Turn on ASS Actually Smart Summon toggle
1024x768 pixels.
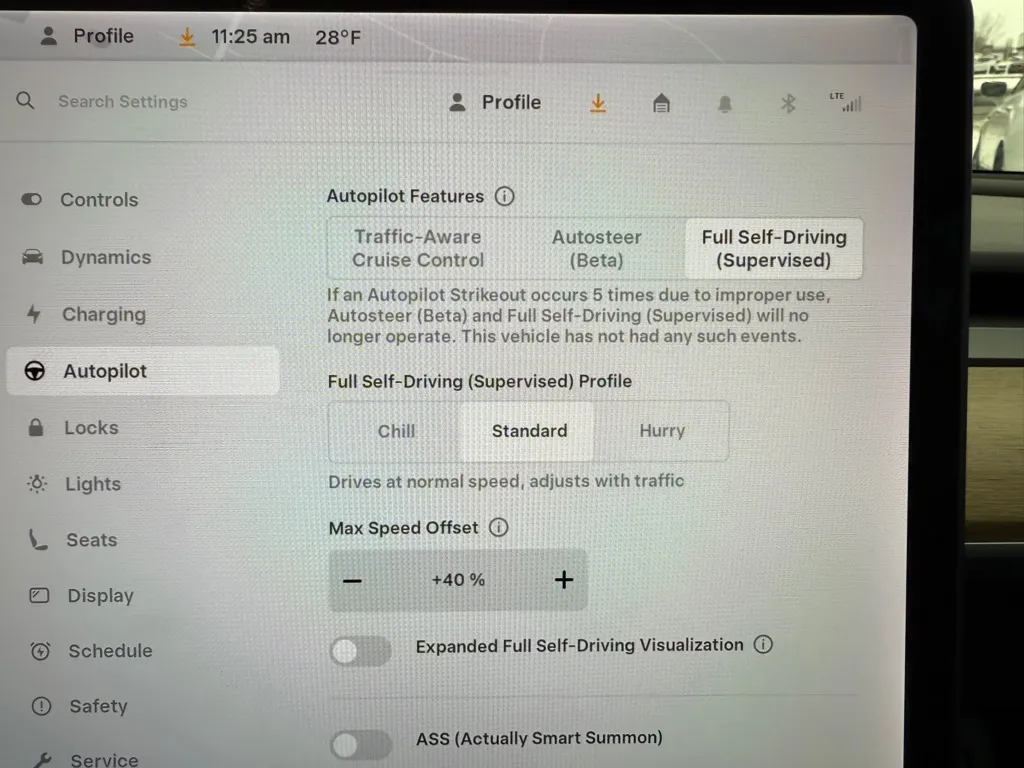point(360,744)
